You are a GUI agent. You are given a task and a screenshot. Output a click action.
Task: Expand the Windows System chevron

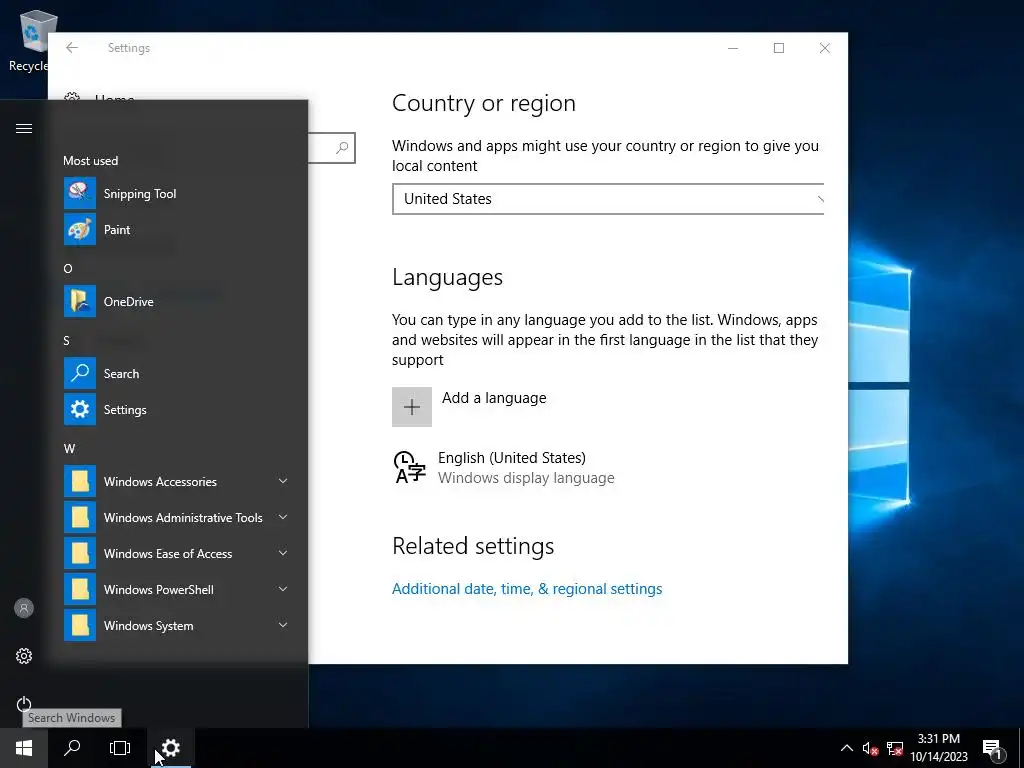pos(283,625)
